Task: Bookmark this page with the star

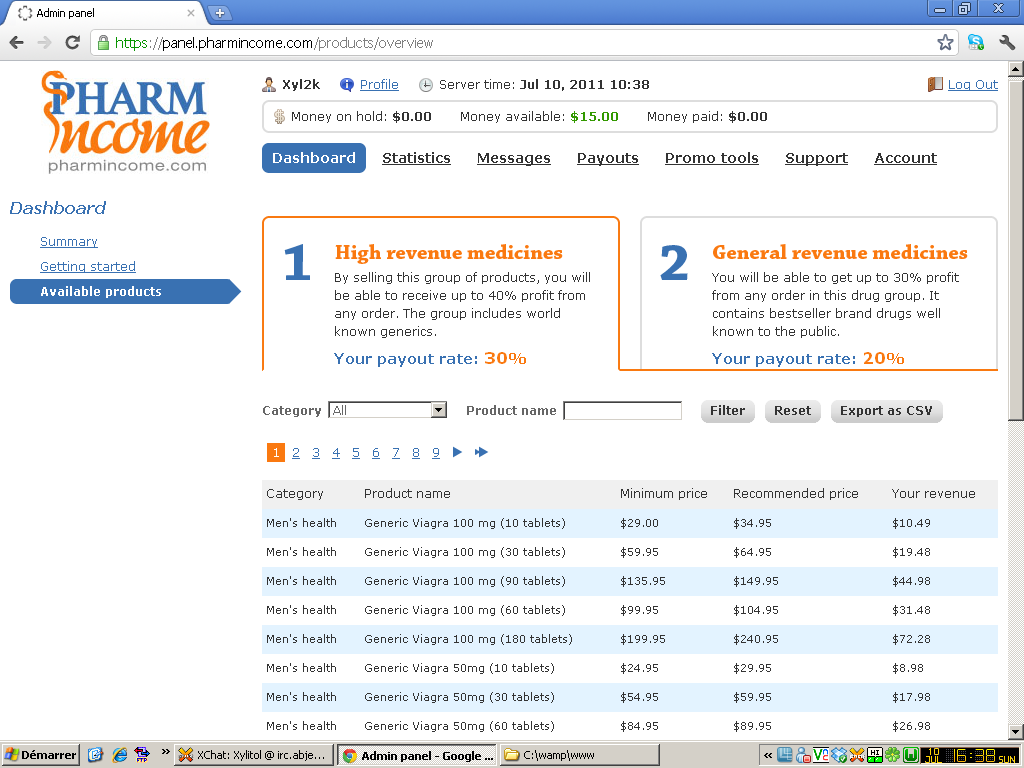Action: [945, 43]
